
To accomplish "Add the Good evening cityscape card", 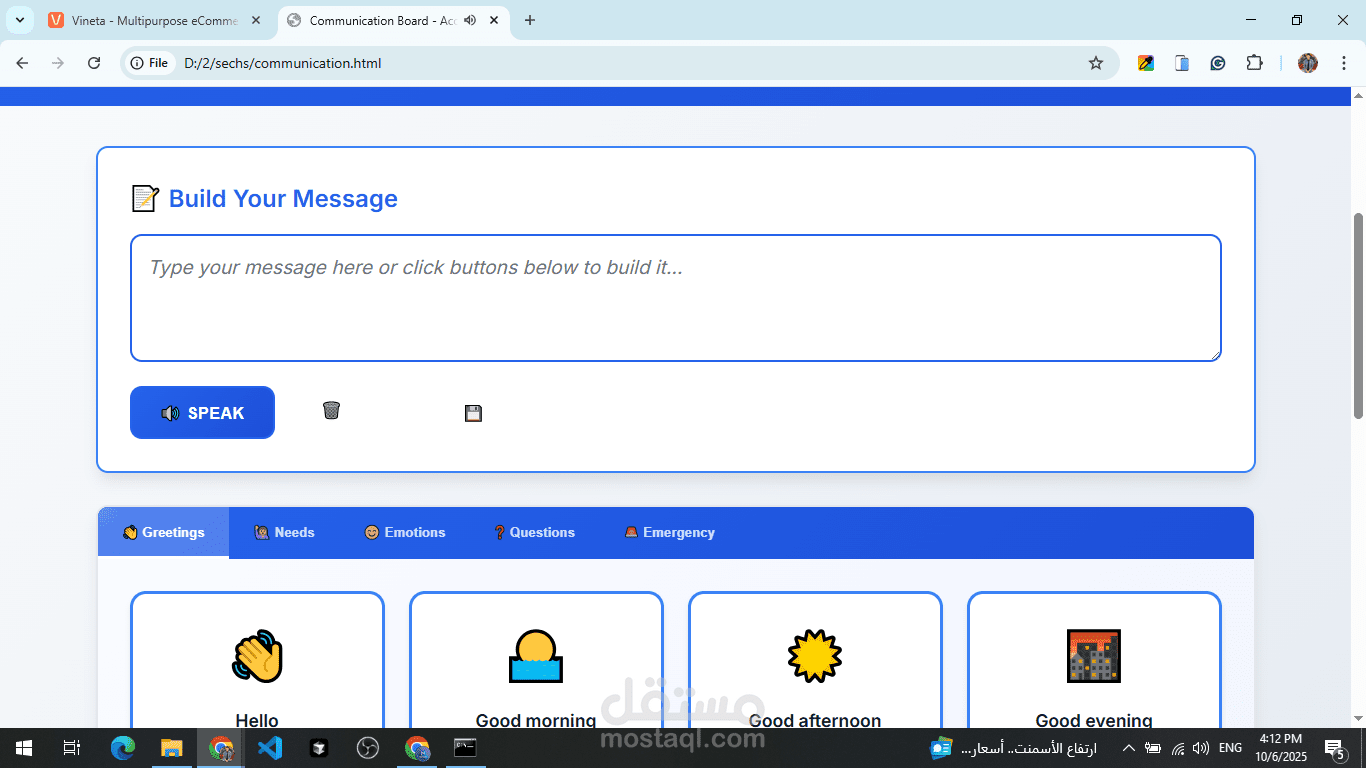I will (1094, 661).
